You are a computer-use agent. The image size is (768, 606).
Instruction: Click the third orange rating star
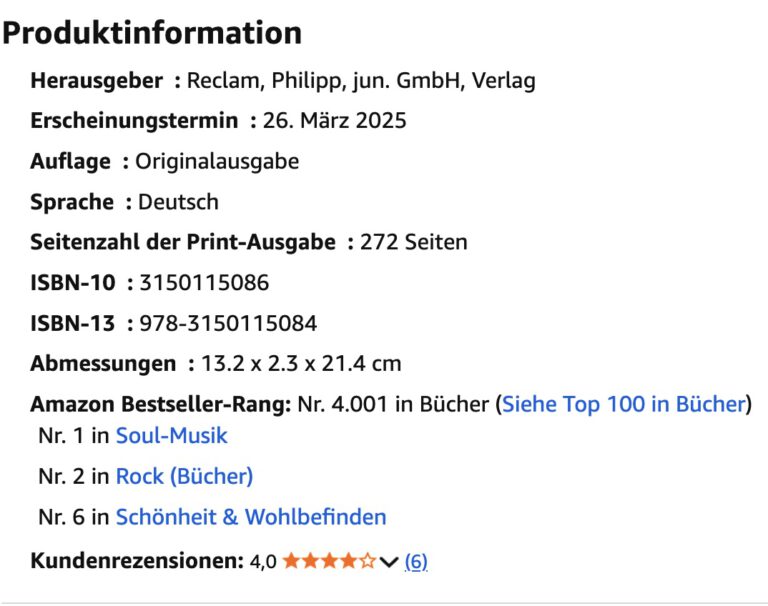pyautogui.click(x=329, y=561)
